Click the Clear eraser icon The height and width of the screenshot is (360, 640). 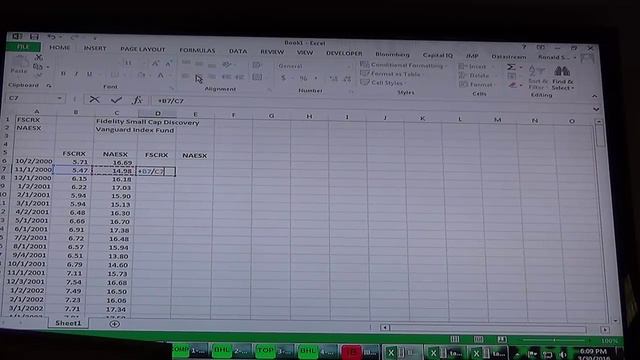click(x=513, y=85)
